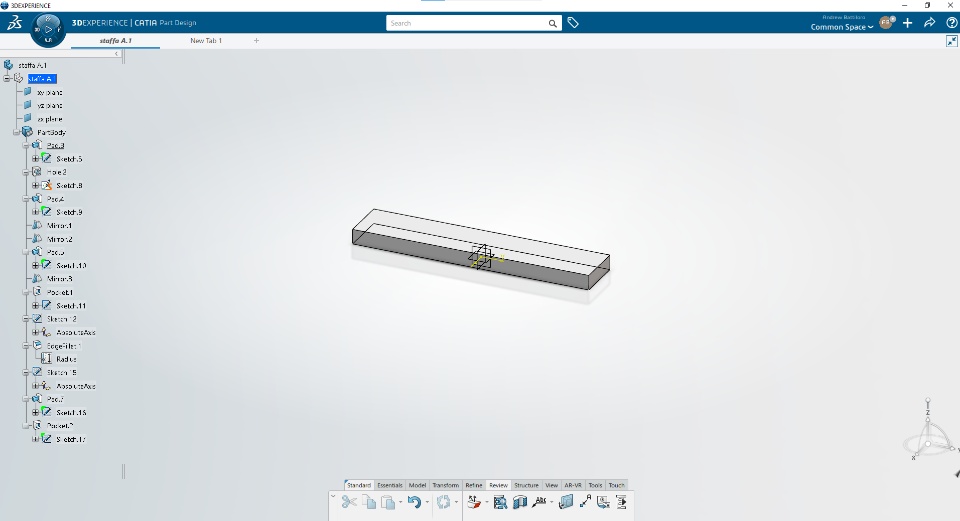The width and height of the screenshot is (960, 521).
Task: Open the Model action bar tab
Action: 417,485
